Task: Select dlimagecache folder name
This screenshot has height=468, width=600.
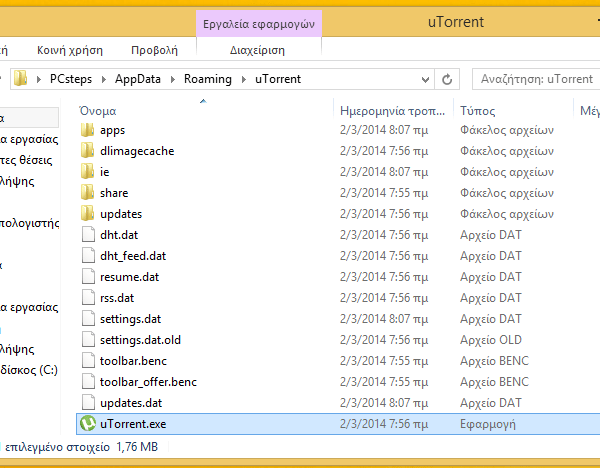Action: coord(137,151)
